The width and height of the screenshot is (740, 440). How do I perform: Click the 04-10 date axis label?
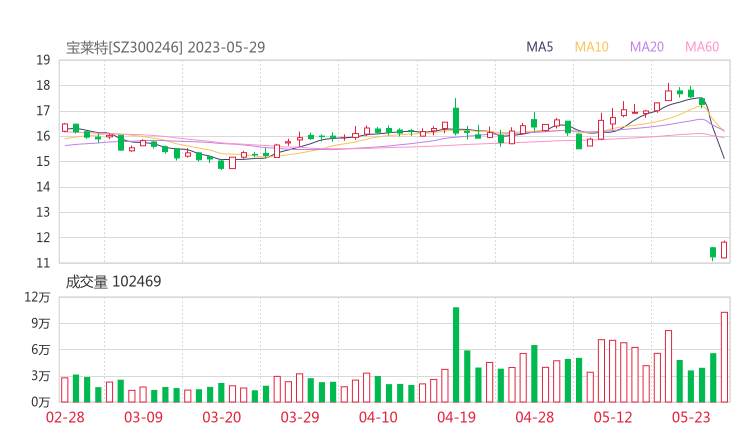[x=378, y=417]
